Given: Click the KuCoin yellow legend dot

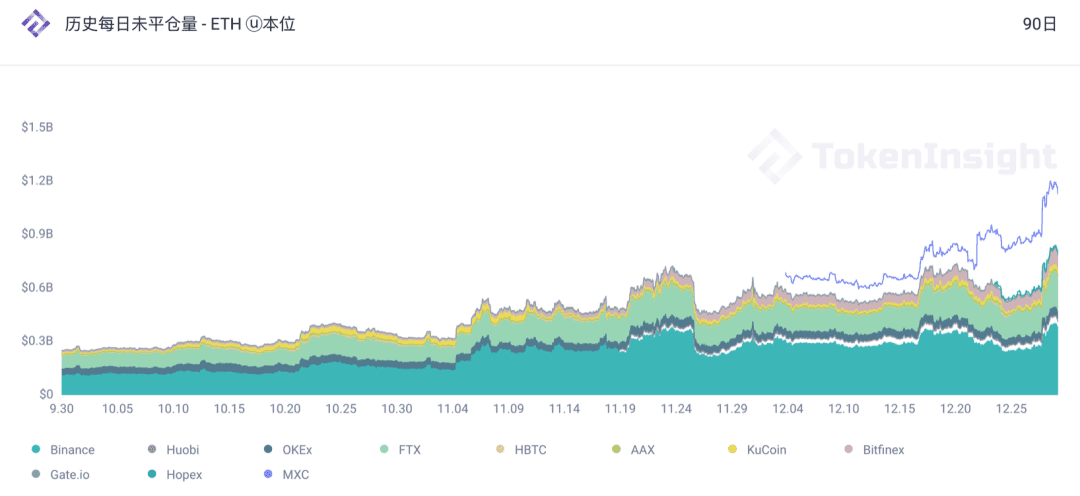Looking at the screenshot, I should coord(733,450).
